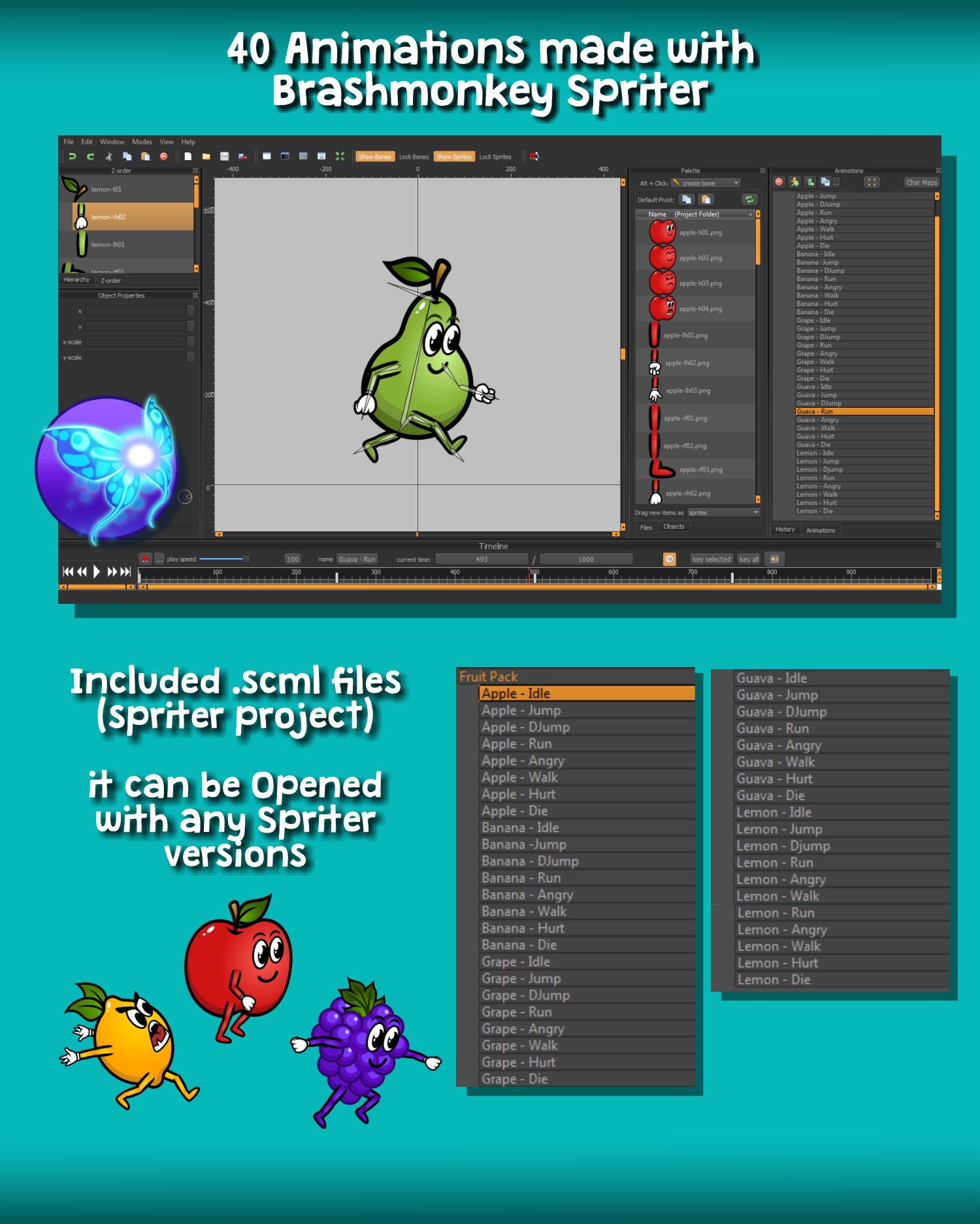
Task: Switch to the History tab
Action: pos(785,529)
